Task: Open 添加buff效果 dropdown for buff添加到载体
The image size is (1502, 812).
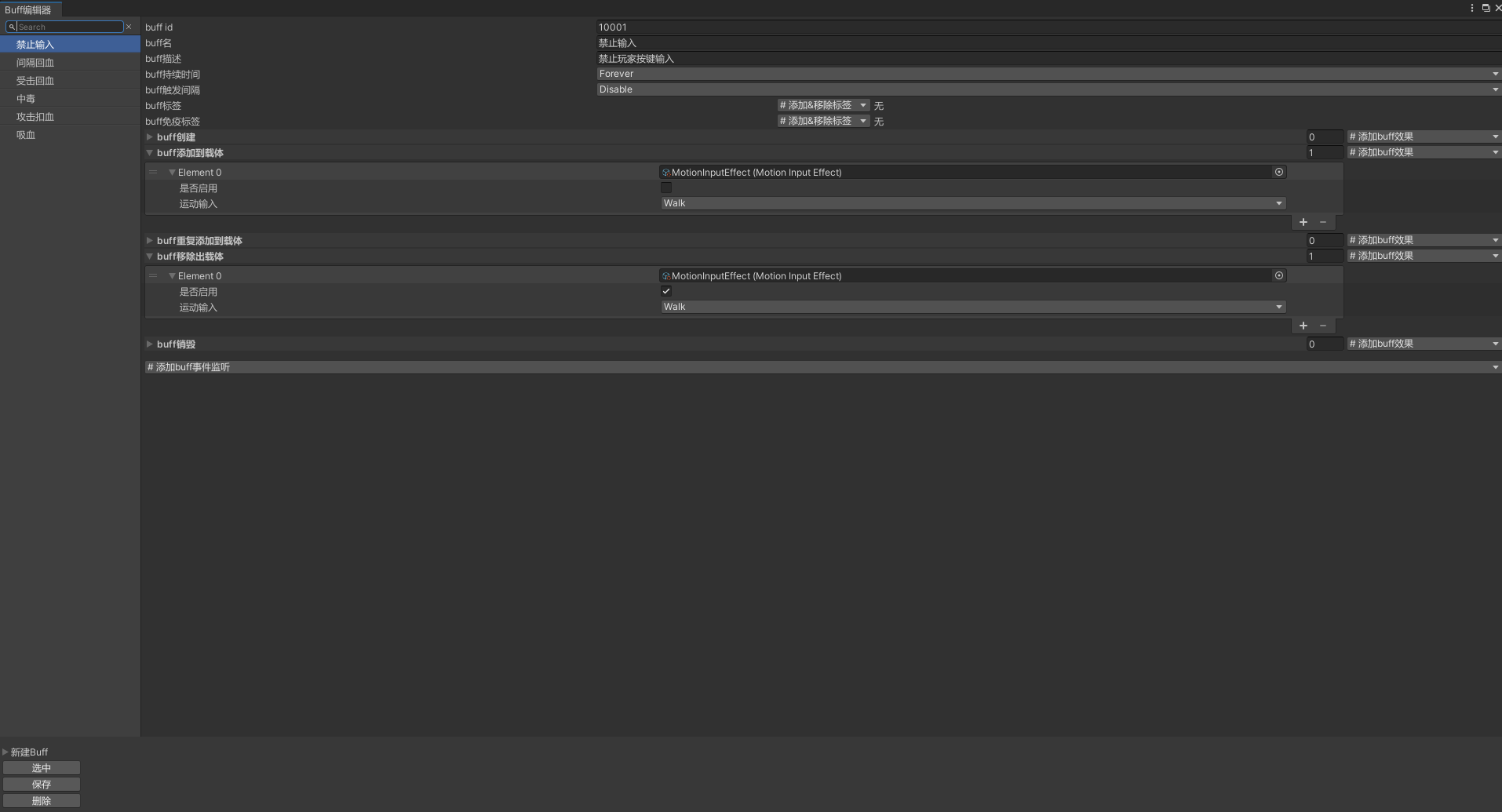Action: point(1424,152)
